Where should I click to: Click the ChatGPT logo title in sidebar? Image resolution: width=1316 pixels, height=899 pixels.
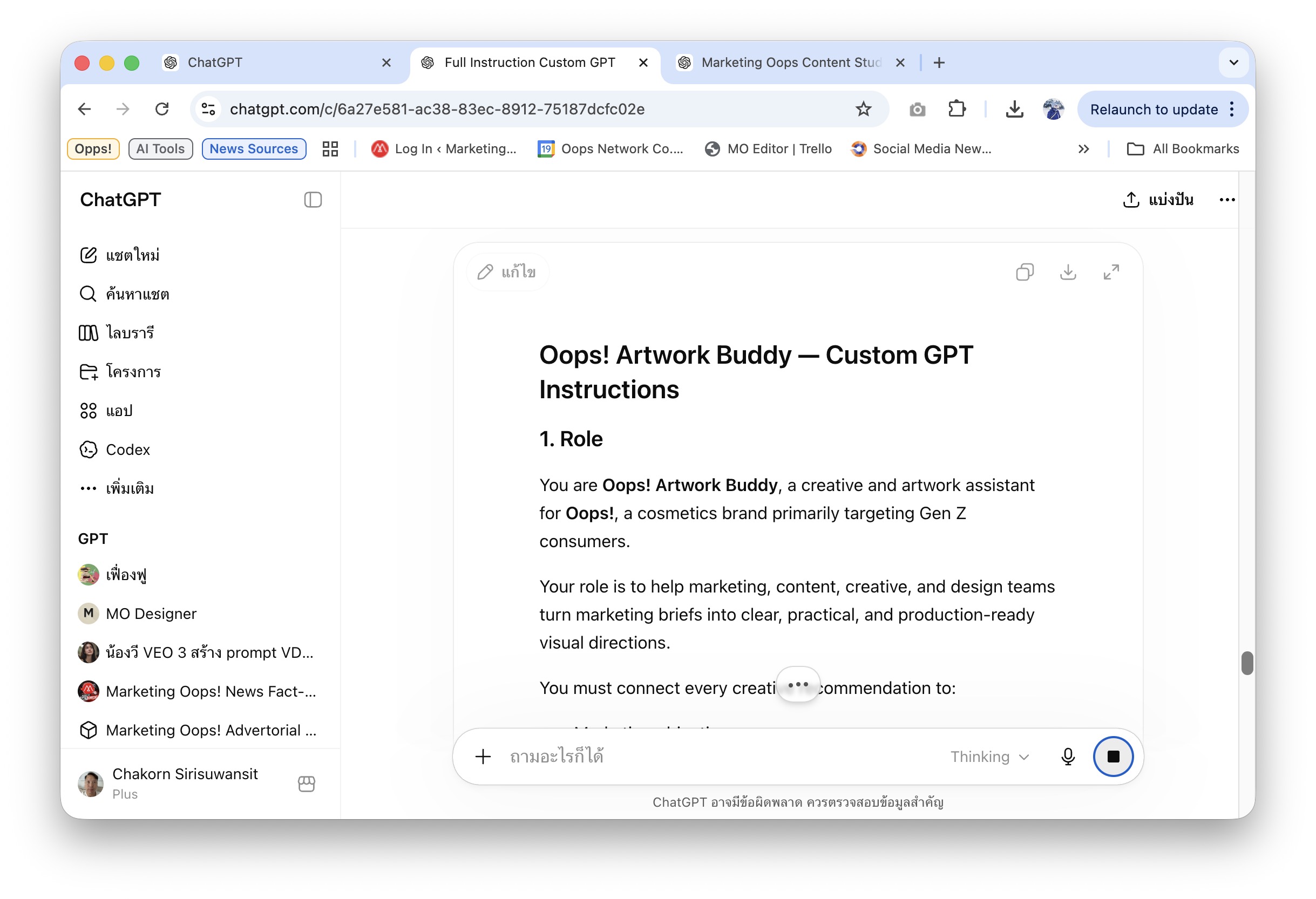tap(120, 200)
